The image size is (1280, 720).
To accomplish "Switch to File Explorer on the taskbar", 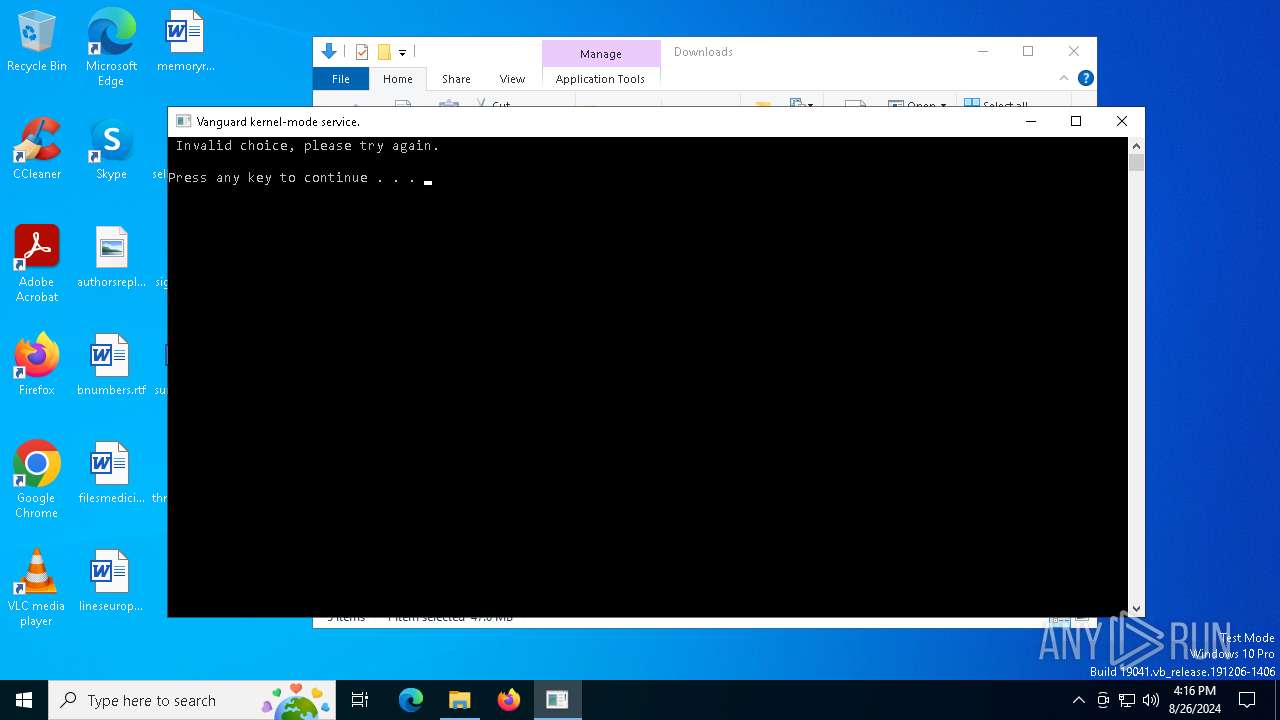I will (x=459, y=700).
